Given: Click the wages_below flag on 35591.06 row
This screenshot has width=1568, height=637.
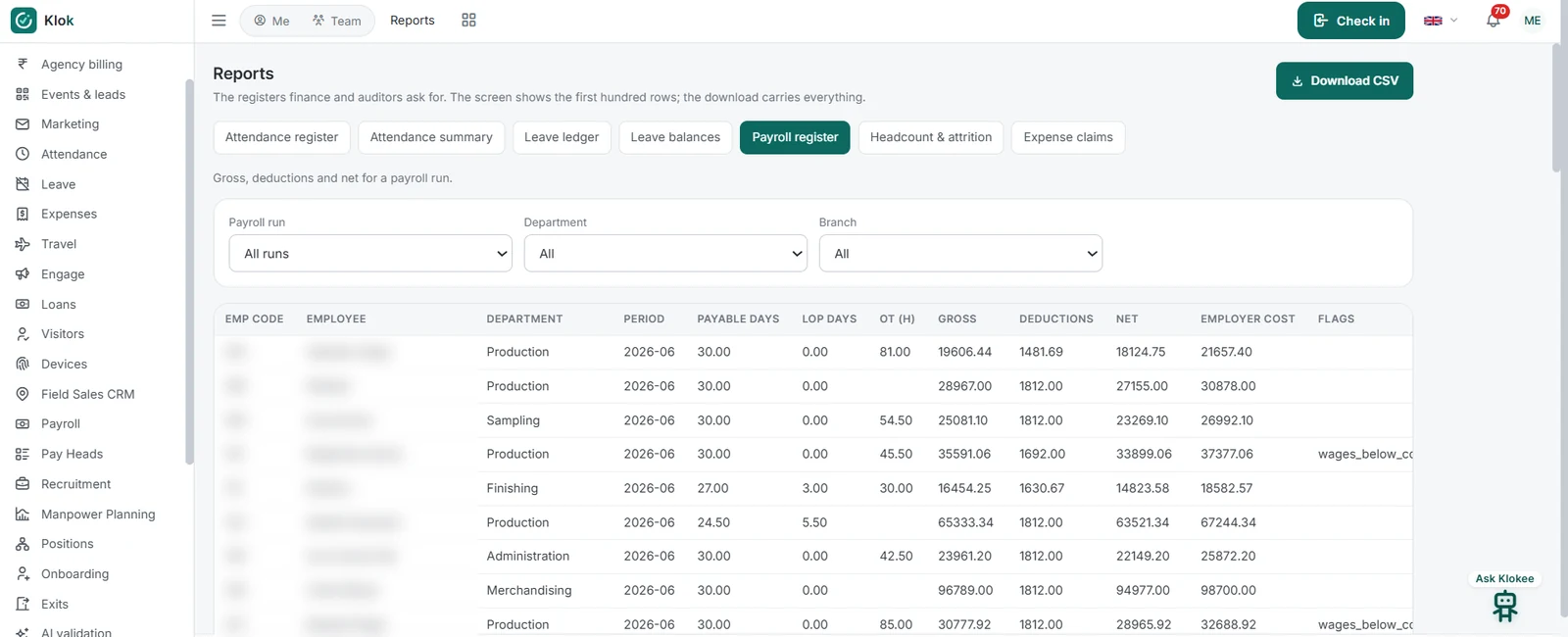Looking at the screenshot, I should pyautogui.click(x=1365, y=454).
